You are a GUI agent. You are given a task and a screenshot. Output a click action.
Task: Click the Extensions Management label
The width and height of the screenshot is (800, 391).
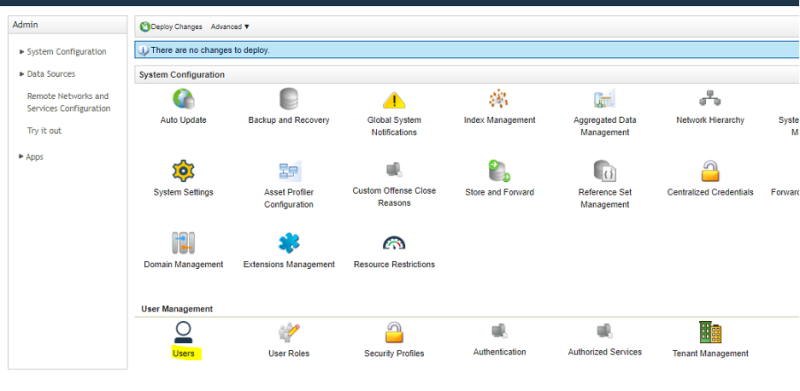pos(289,264)
